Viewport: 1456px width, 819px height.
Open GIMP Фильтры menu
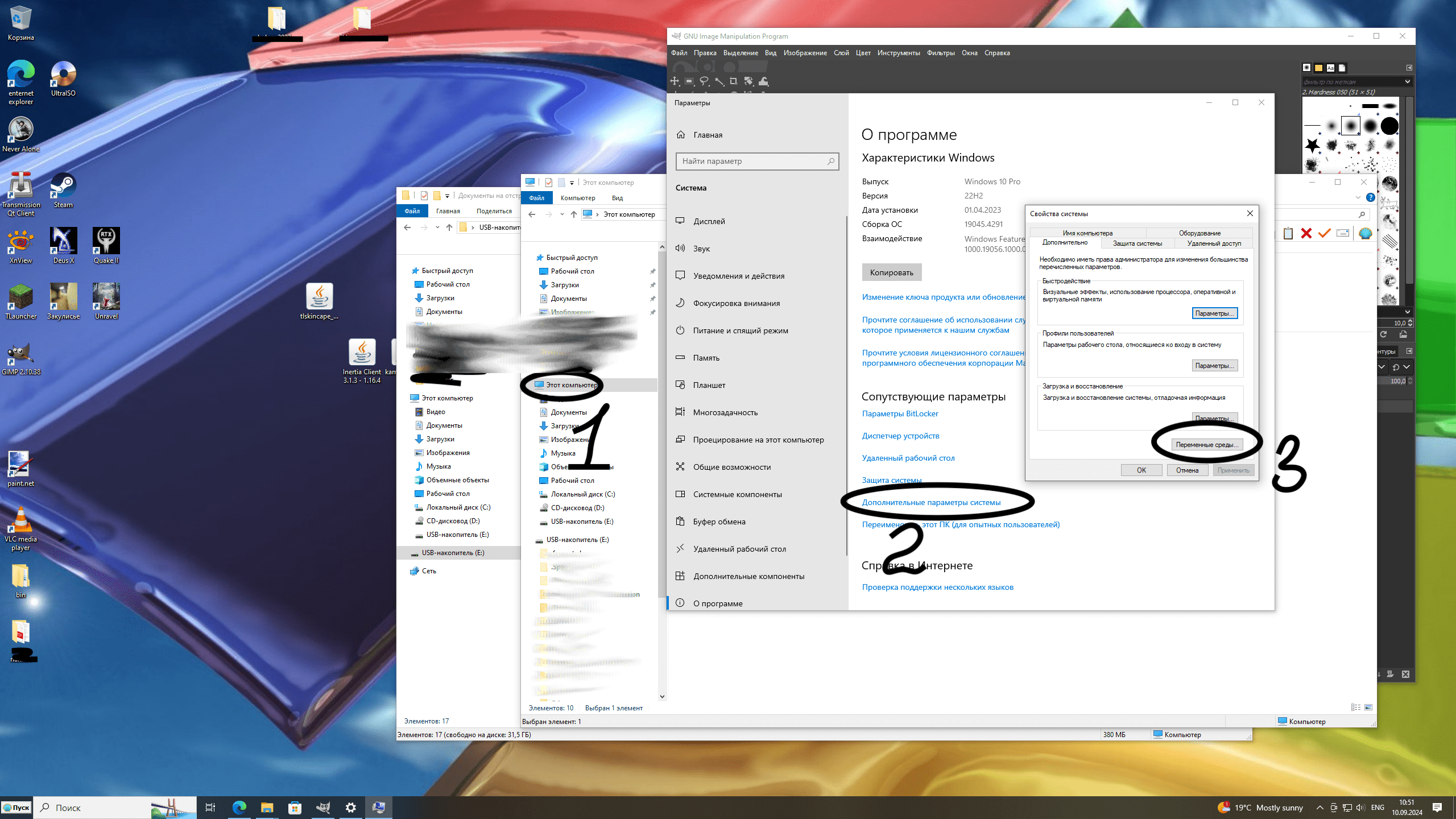point(941,53)
